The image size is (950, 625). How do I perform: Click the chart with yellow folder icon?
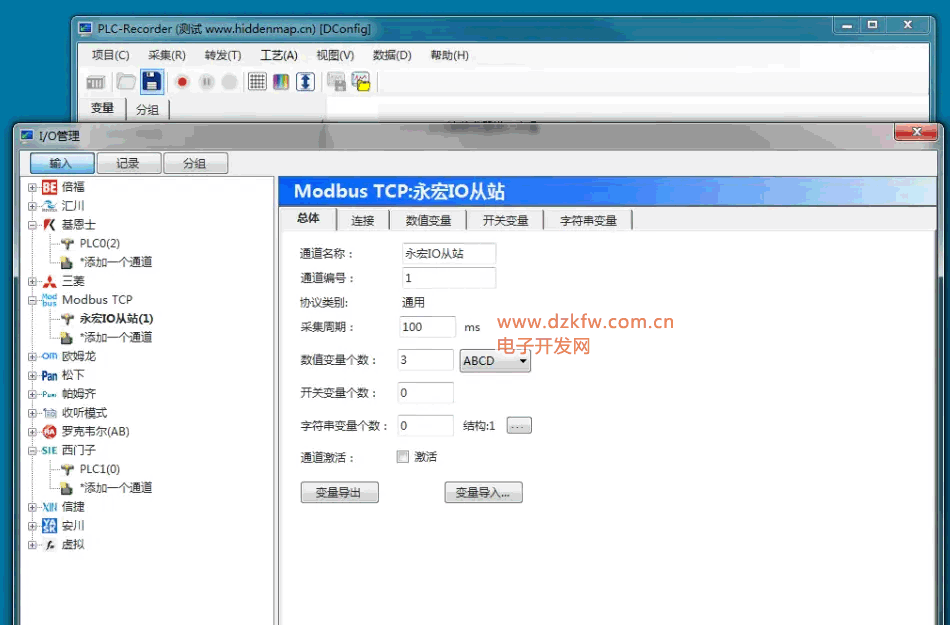361,82
